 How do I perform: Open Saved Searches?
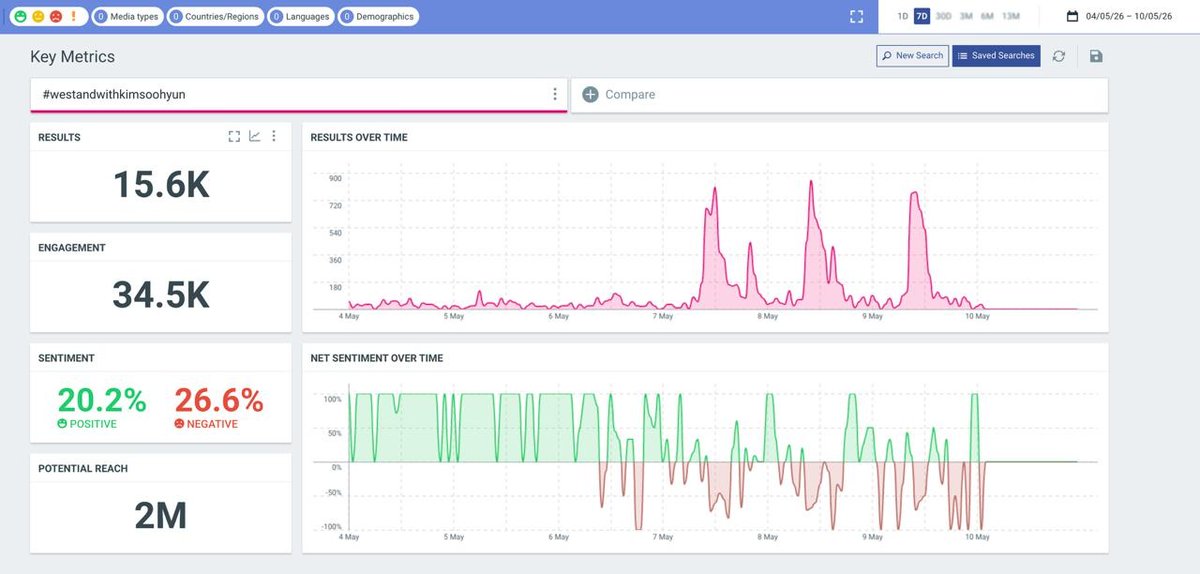[996, 56]
